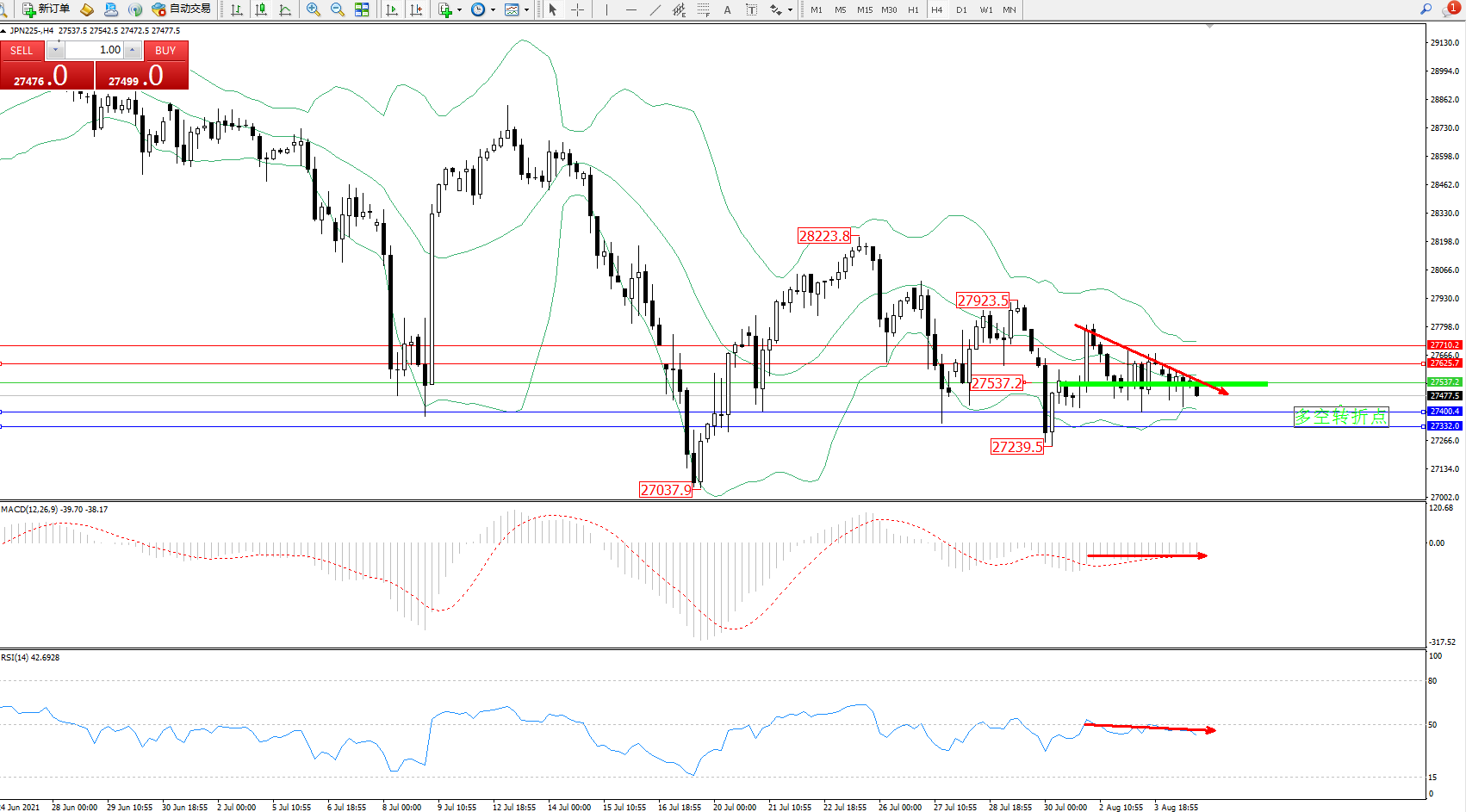Switch timeframe to M15
This screenshot has width=1466, height=812.
click(865, 9)
